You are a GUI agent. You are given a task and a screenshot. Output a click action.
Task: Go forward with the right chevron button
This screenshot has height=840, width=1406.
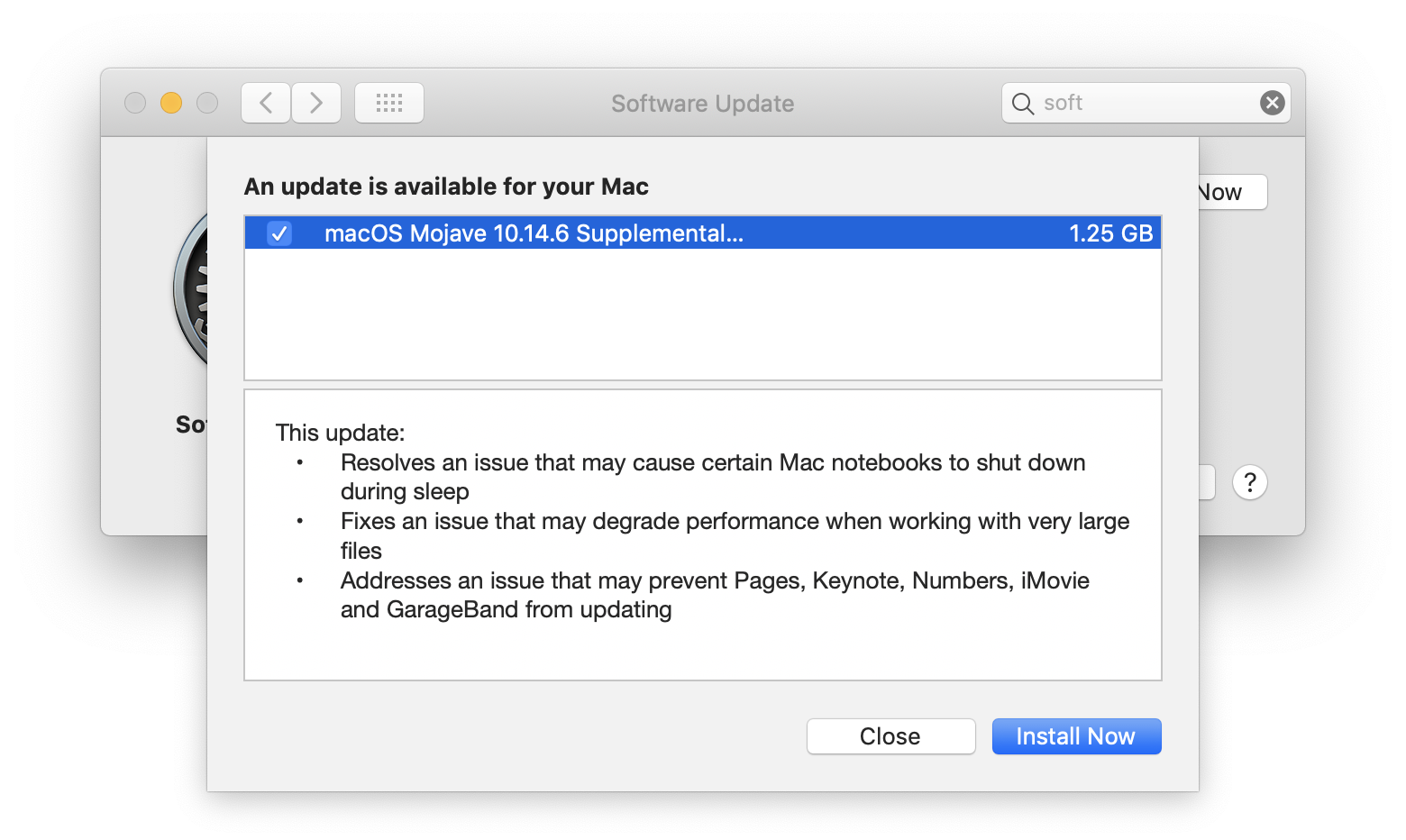[x=316, y=103]
